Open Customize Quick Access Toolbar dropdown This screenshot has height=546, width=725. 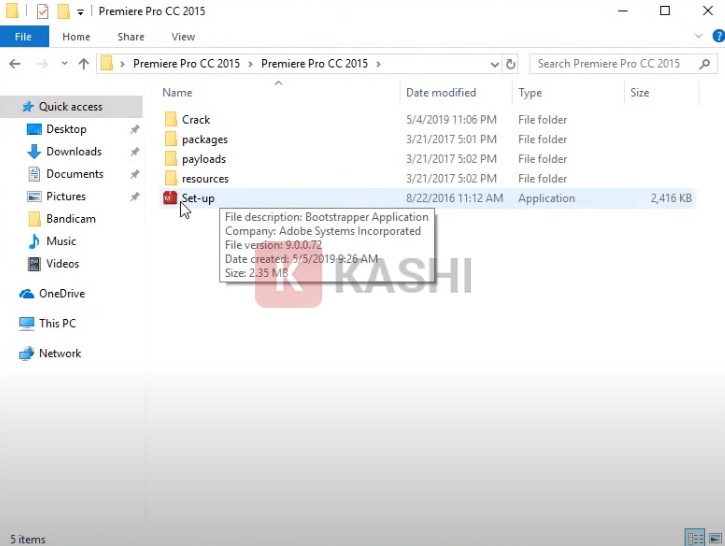(80, 12)
